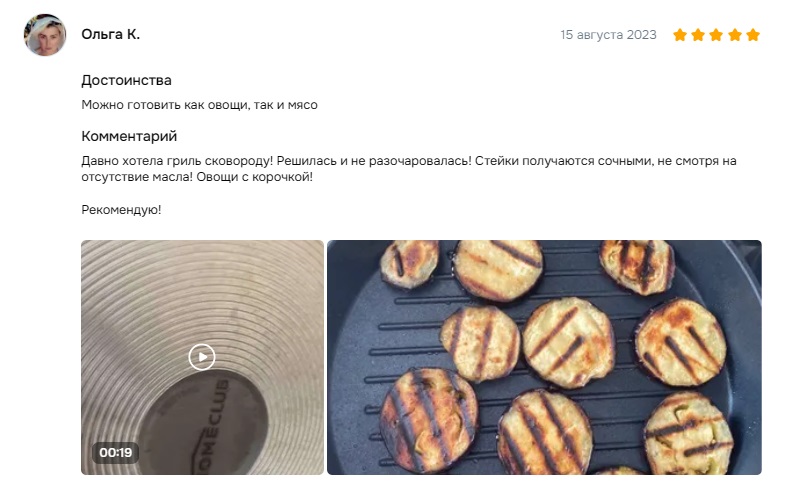The height and width of the screenshot is (491, 792).
Task: Click the sentence Давно хотела гриль сковороду!
Action: click(177, 161)
